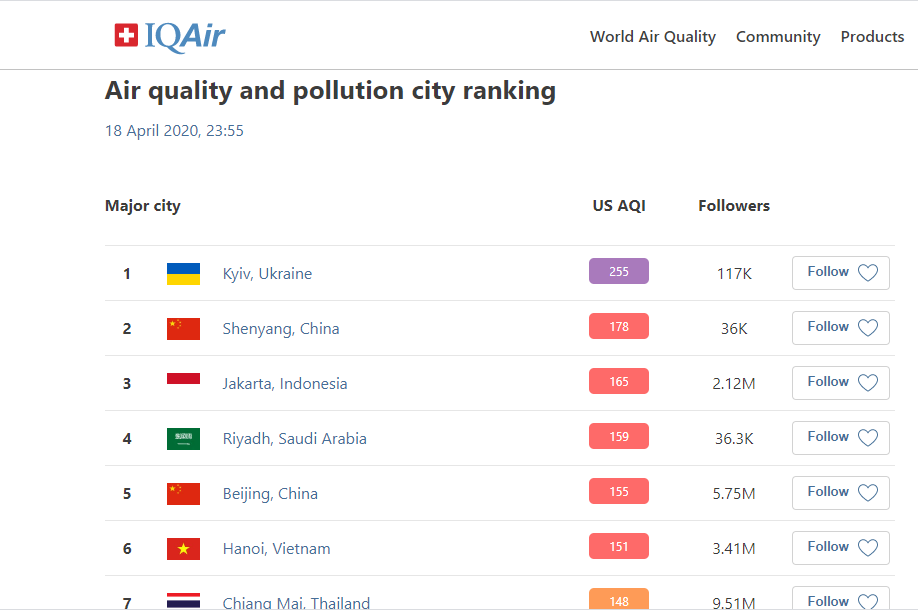Image resolution: width=918 pixels, height=612 pixels.
Task: Open the Community menu
Action: pos(778,37)
